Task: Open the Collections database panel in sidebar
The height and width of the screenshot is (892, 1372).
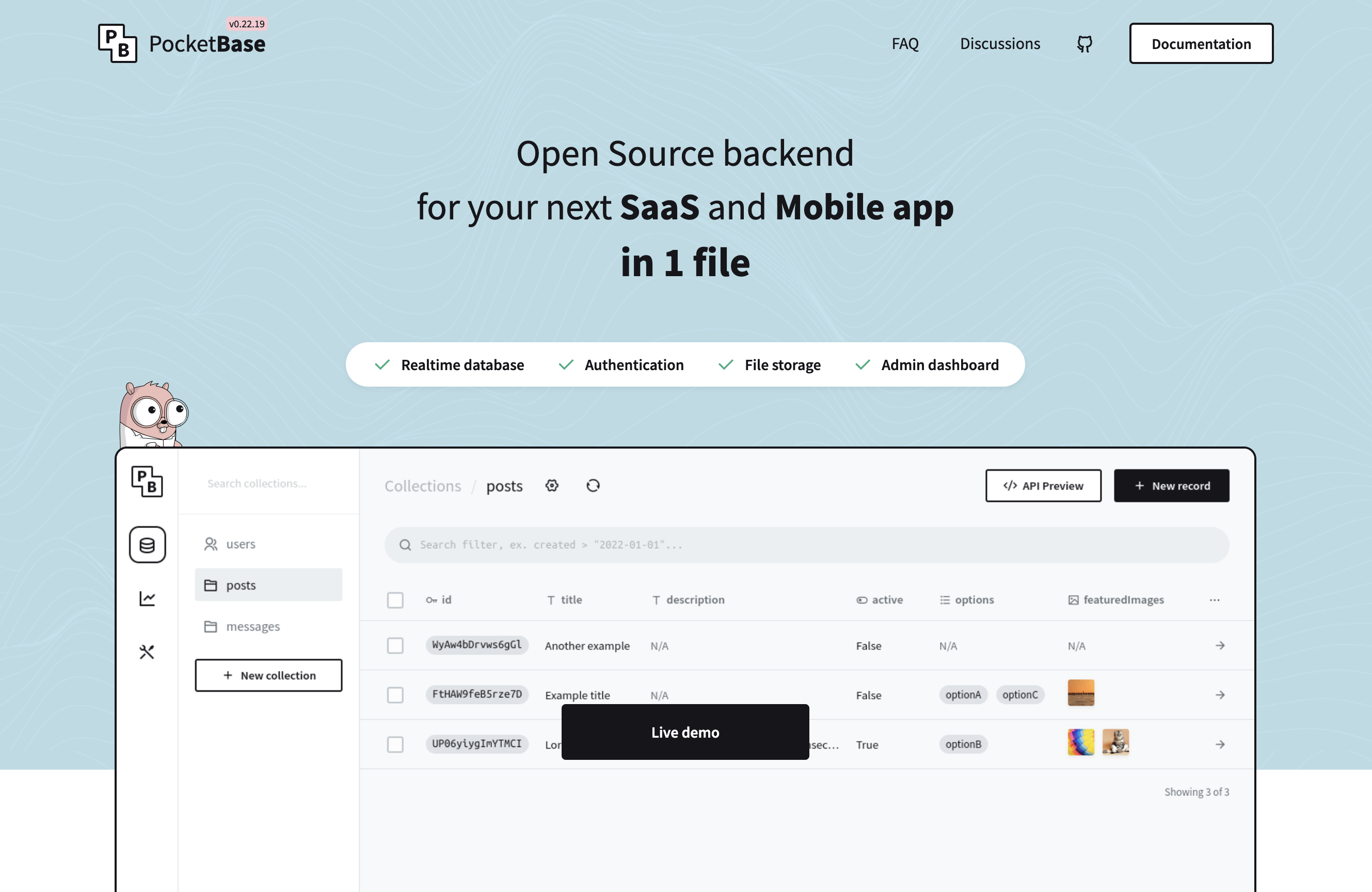Action: 148,544
